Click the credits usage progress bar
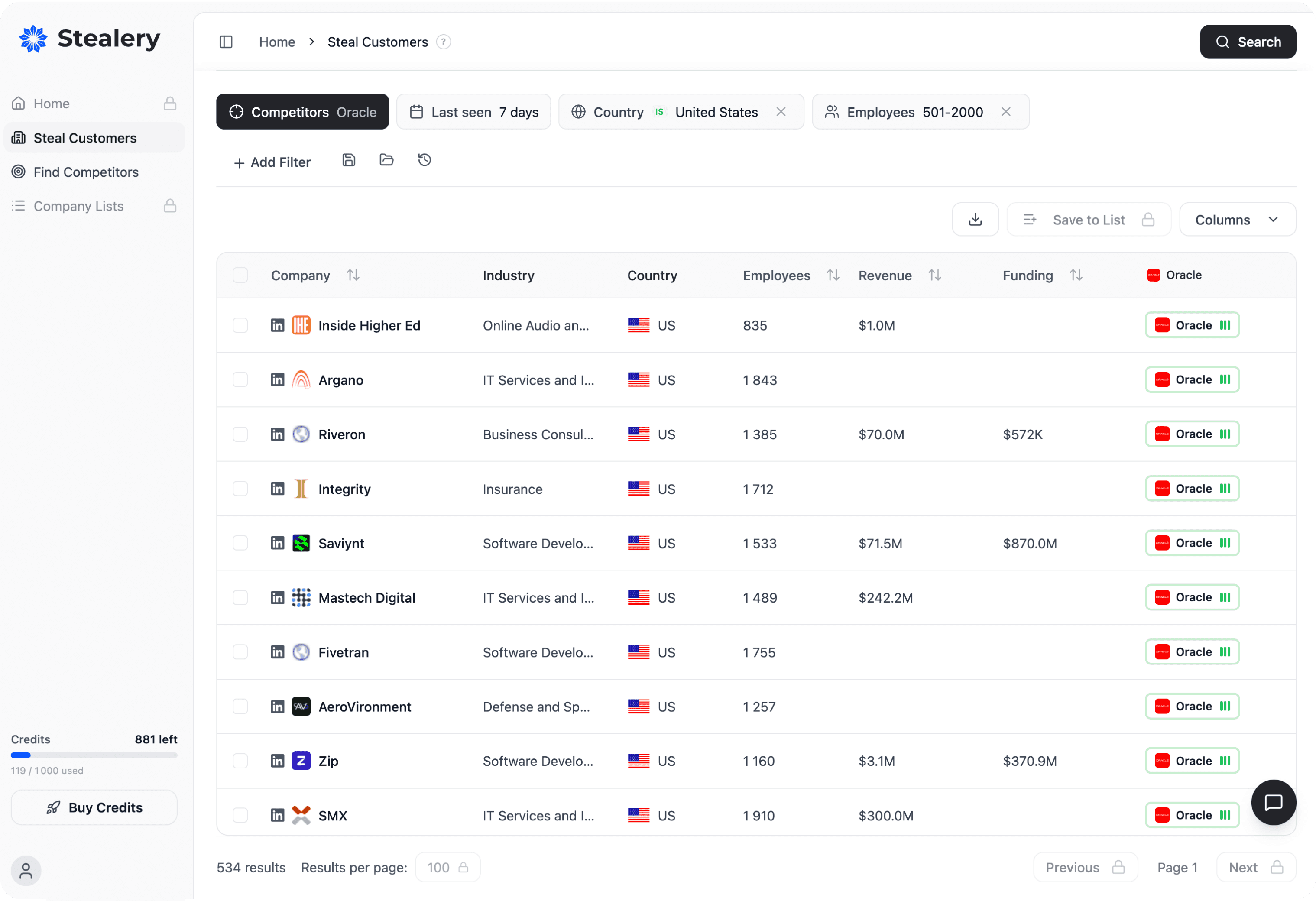 click(x=94, y=754)
